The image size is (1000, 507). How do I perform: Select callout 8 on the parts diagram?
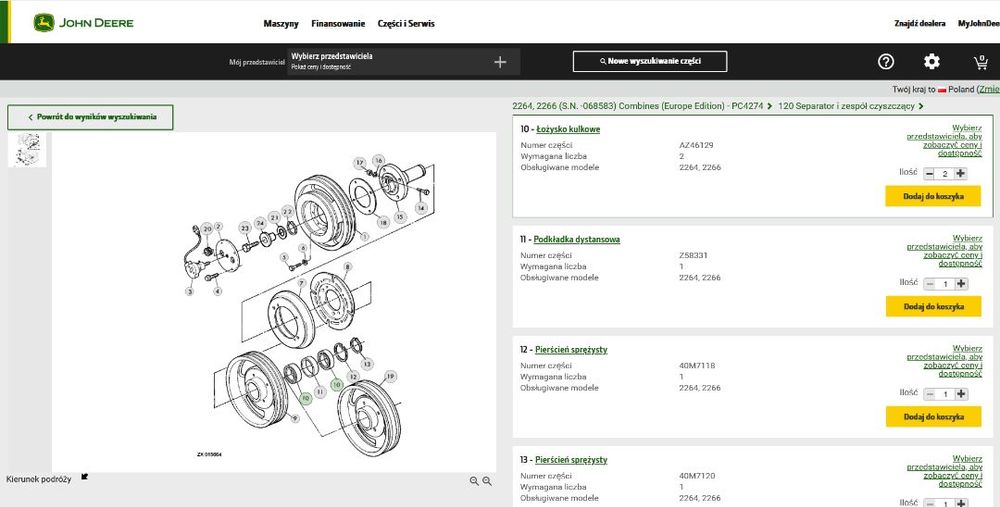click(348, 267)
